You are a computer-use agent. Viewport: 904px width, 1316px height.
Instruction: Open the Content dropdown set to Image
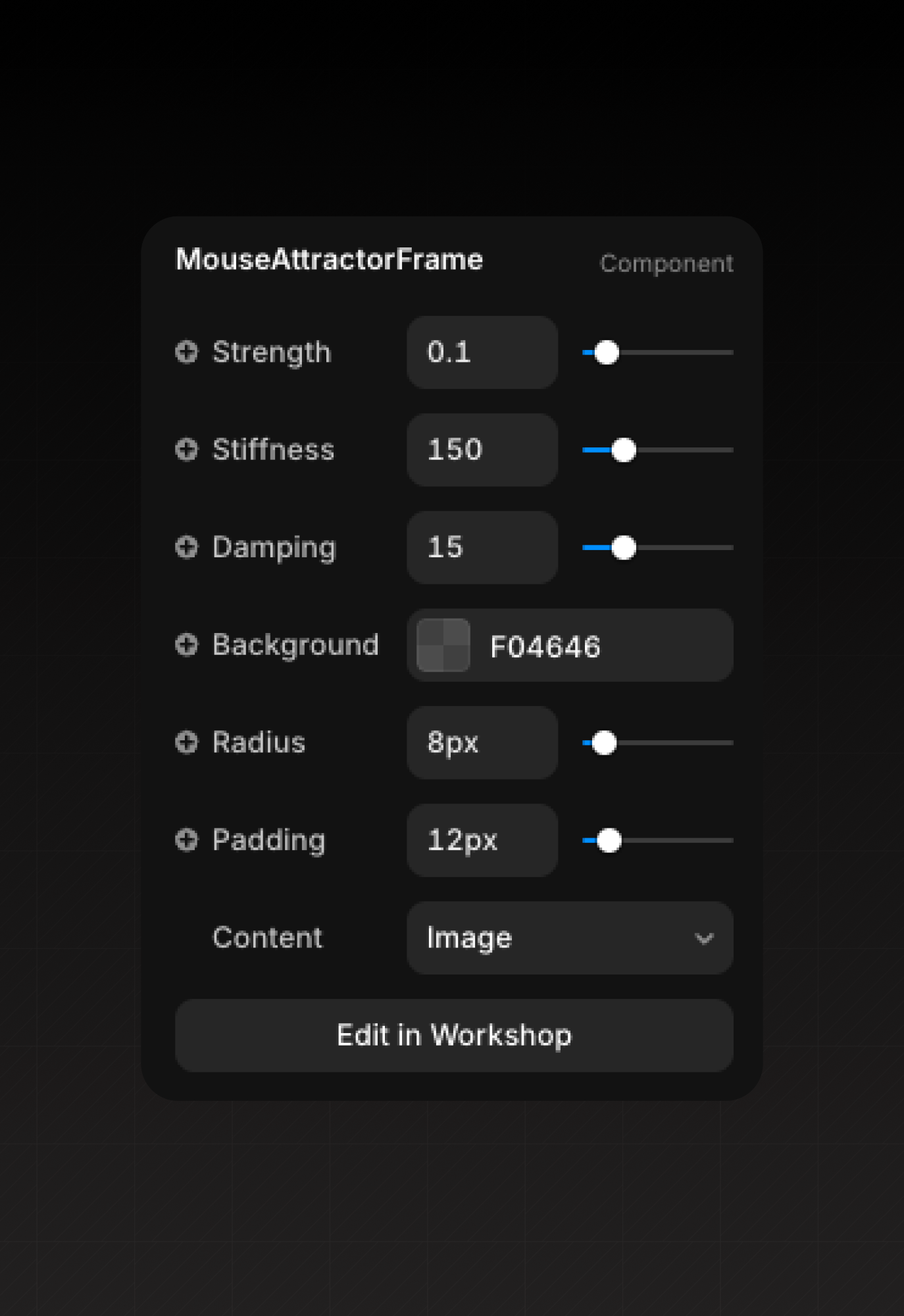[x=569, y=938]
